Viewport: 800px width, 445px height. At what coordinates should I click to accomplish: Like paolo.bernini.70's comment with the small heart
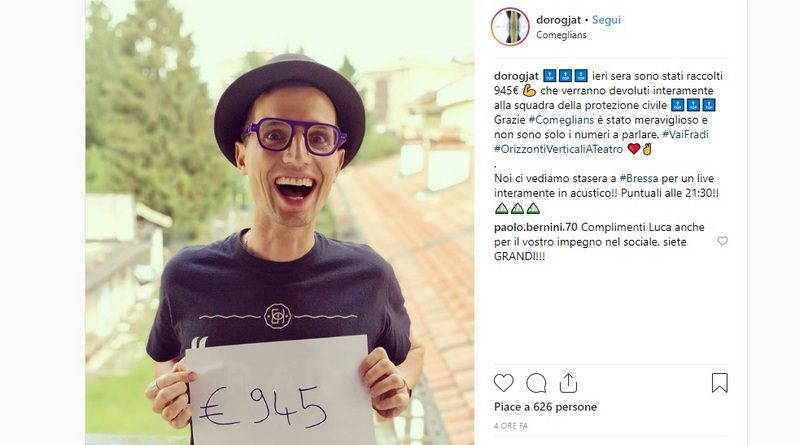tap(722, 241)
